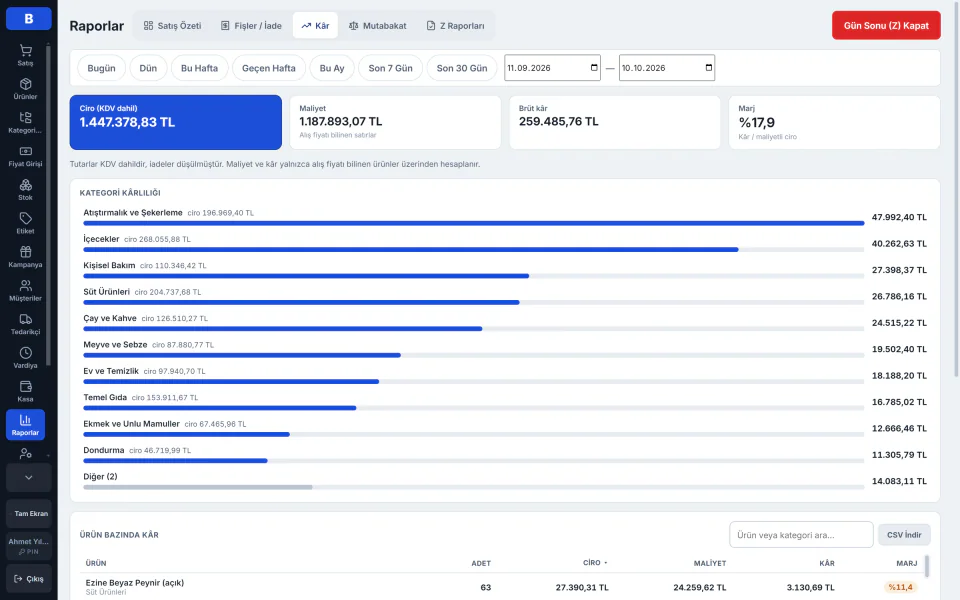Apply the Son 30 Gün preset
Screen dimensions: 960x600
(x=462, y=68)
